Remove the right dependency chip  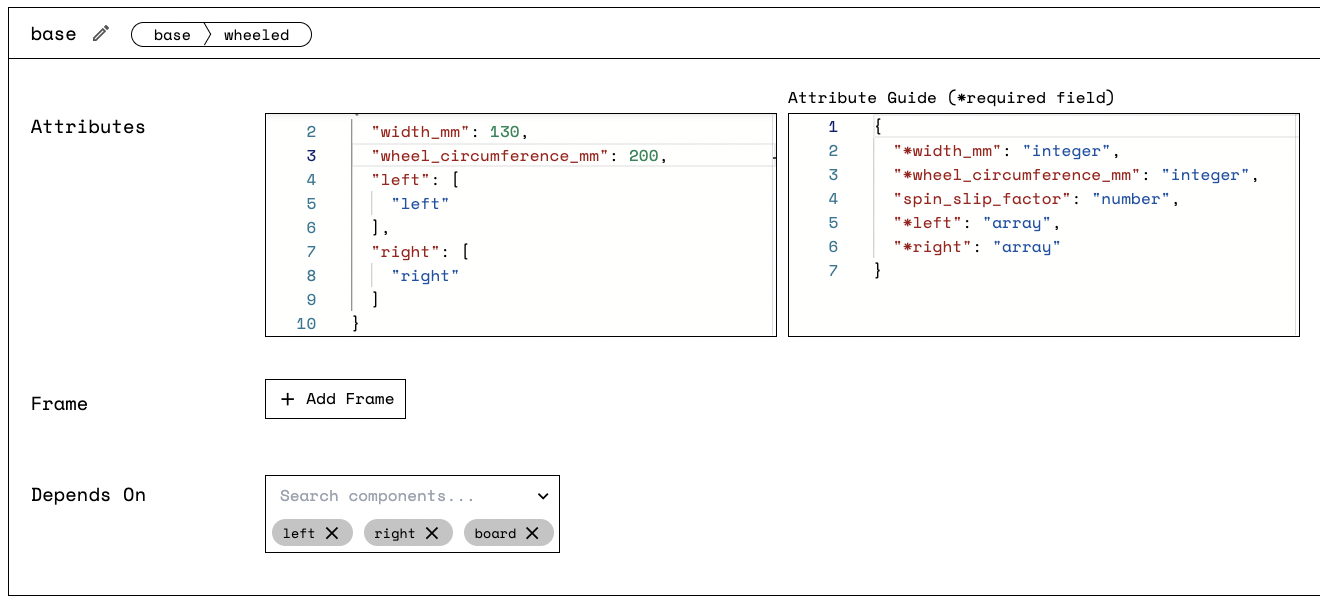coord(434,532)
